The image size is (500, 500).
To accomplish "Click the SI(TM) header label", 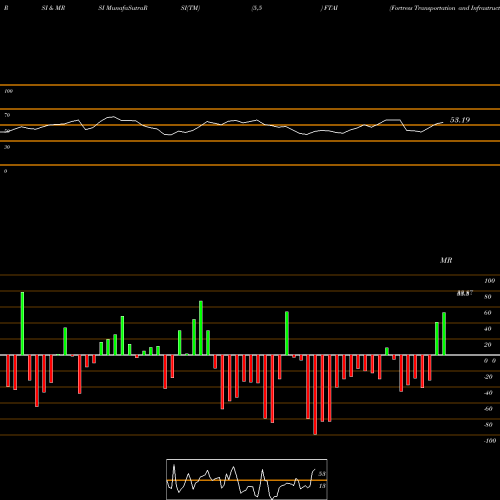I will pyautogui.click(x=190, y=8).
